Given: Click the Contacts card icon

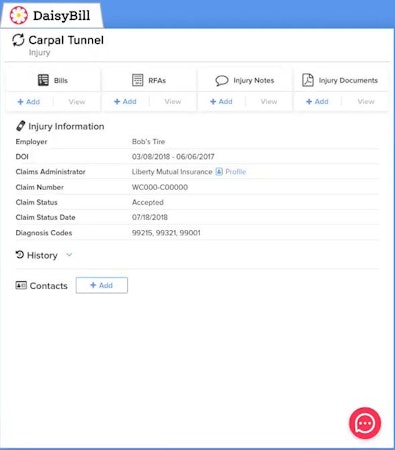Looking at the screenshot, I should coord(21,285).
